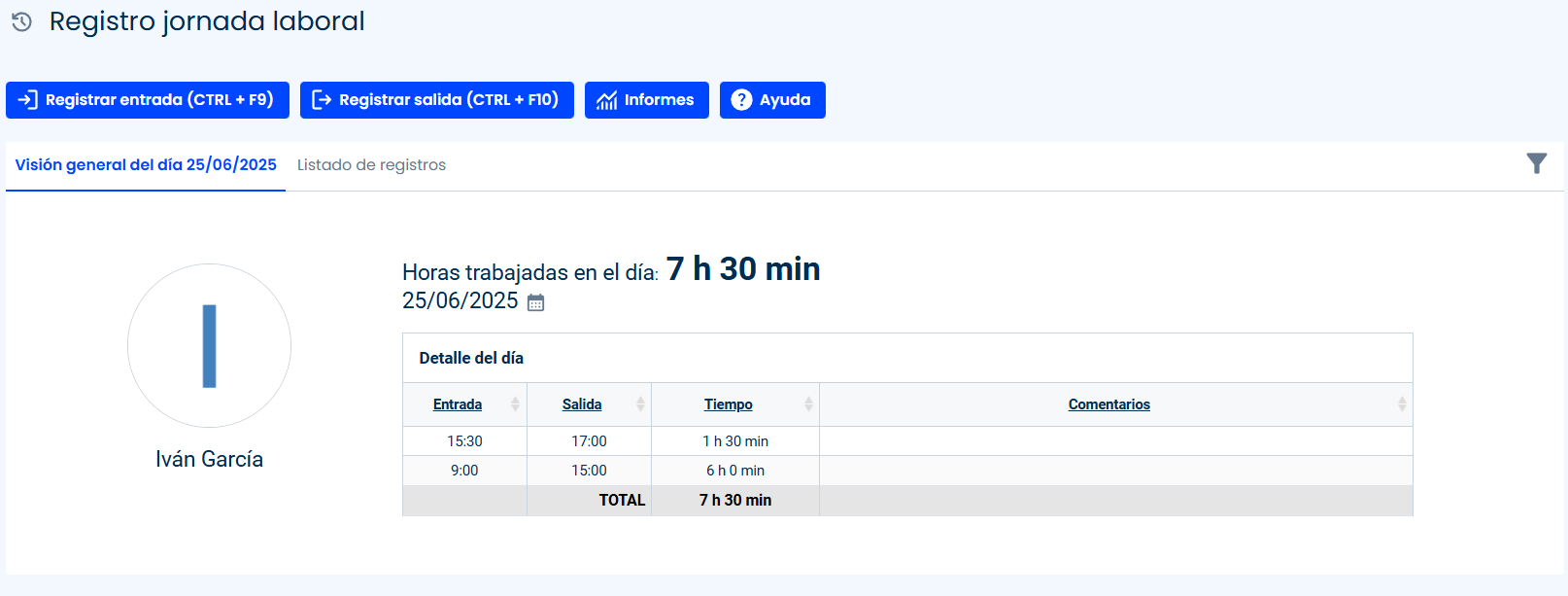Switch to Listado de registros tab
Image resolution: width=1568 pixels, height=596 pixels.
click(371, 165)
